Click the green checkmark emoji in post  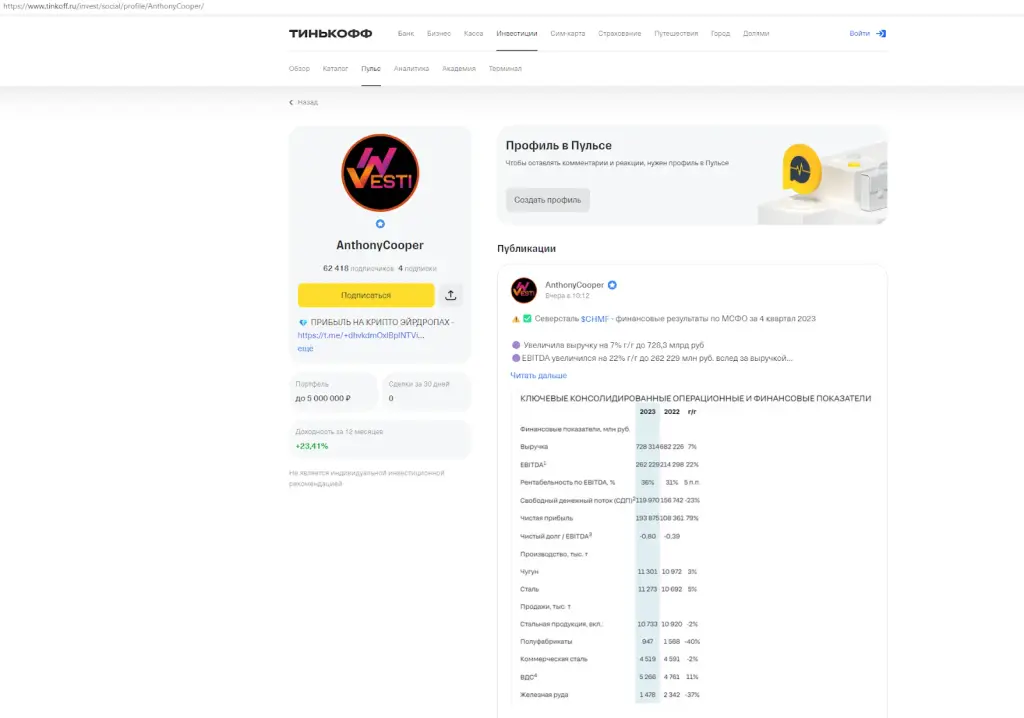coord(527,319)
